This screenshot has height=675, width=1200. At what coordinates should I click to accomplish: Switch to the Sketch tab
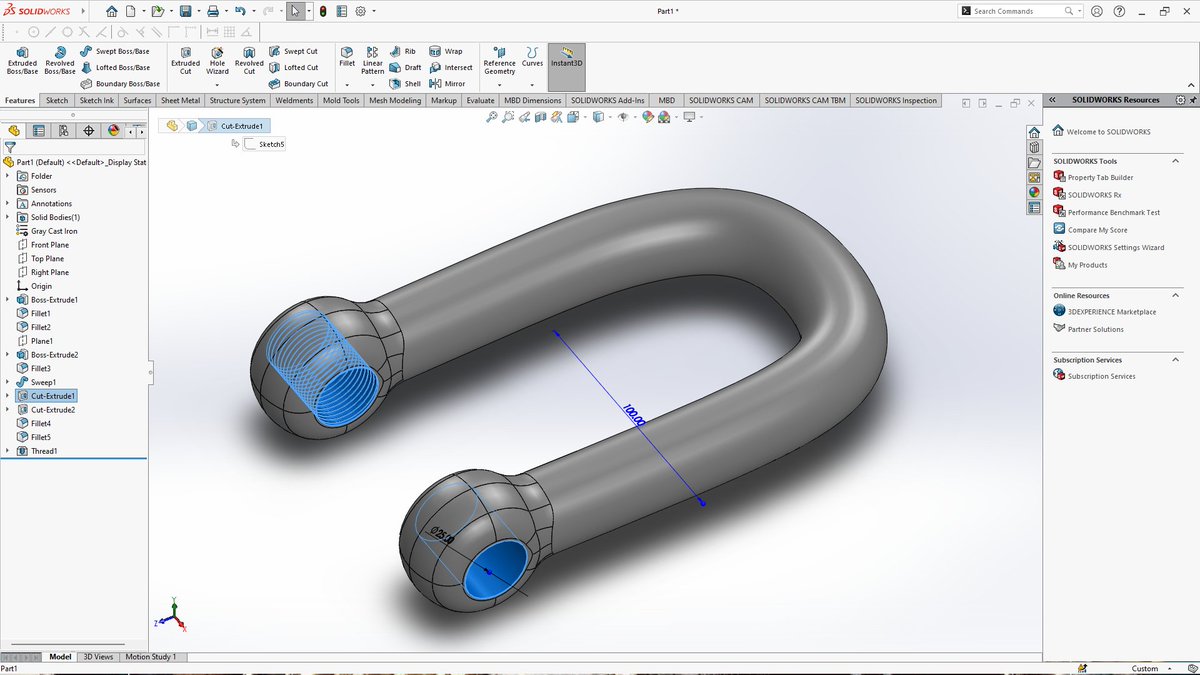(57, 101)
